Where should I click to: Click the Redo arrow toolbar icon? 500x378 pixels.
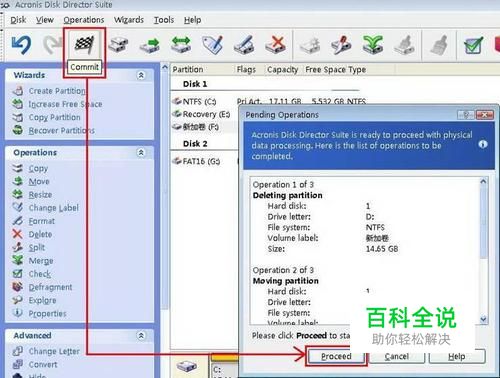[53, 45]
